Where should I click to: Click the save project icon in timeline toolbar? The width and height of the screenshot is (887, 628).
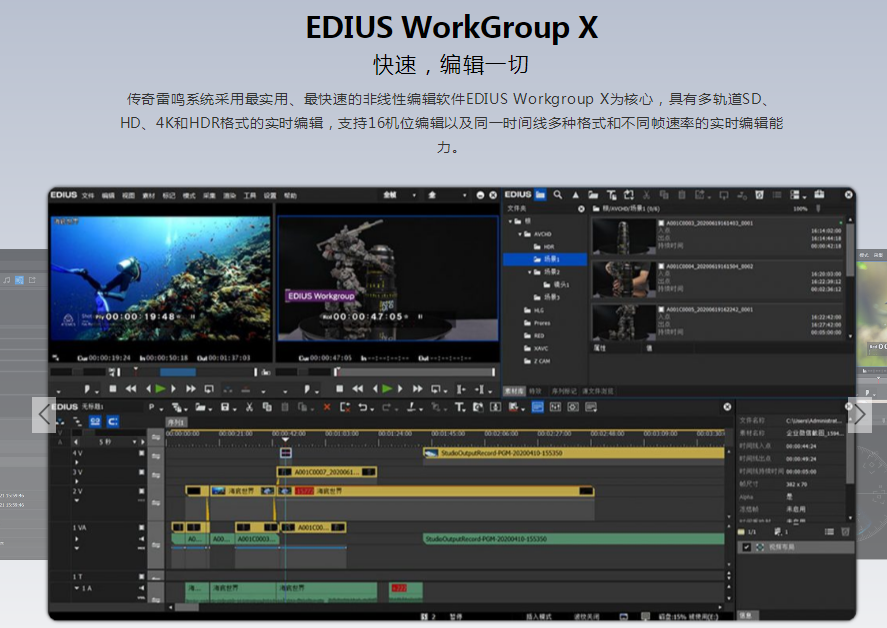(225, 407)
